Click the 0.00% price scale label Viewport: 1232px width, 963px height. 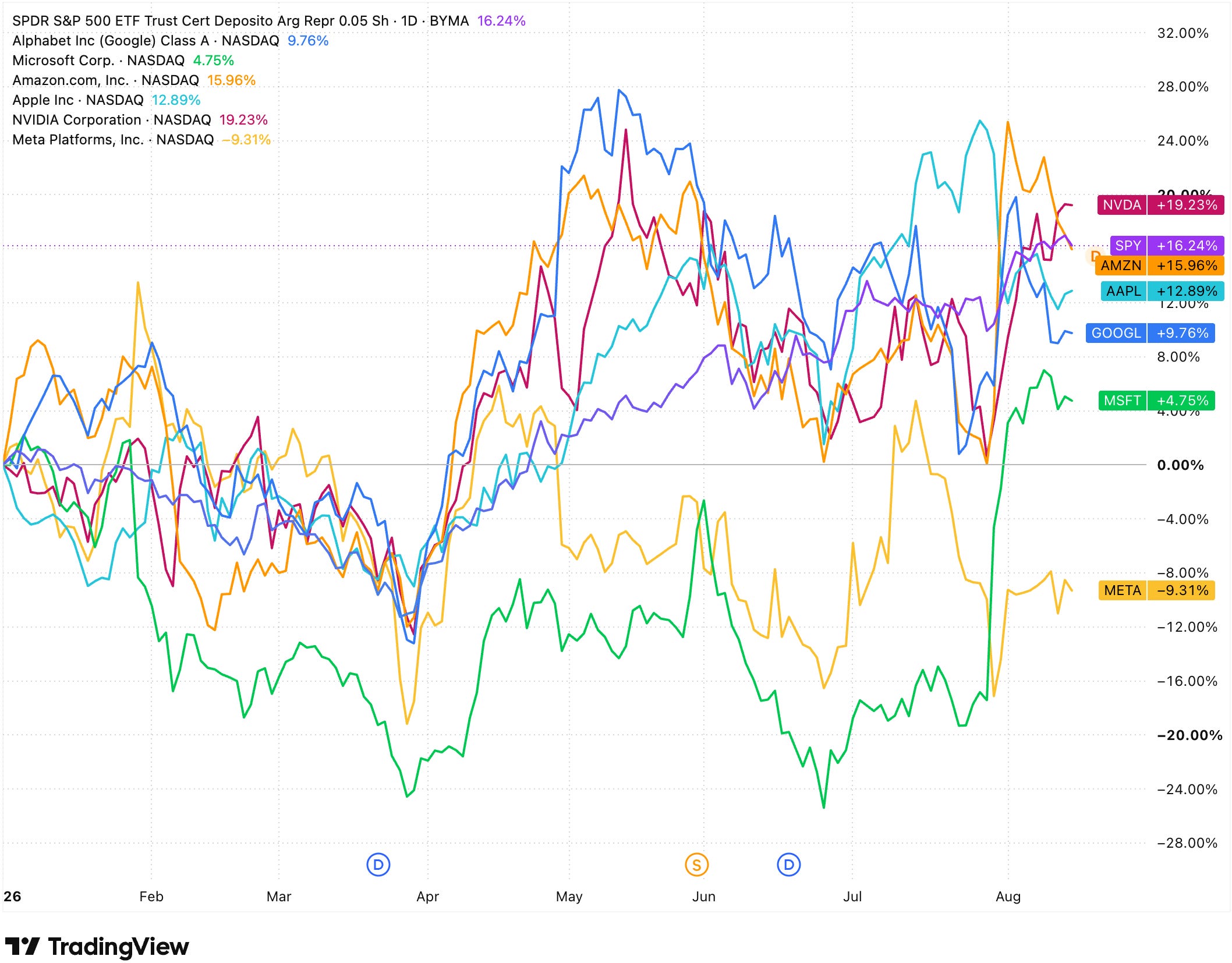1180,465
